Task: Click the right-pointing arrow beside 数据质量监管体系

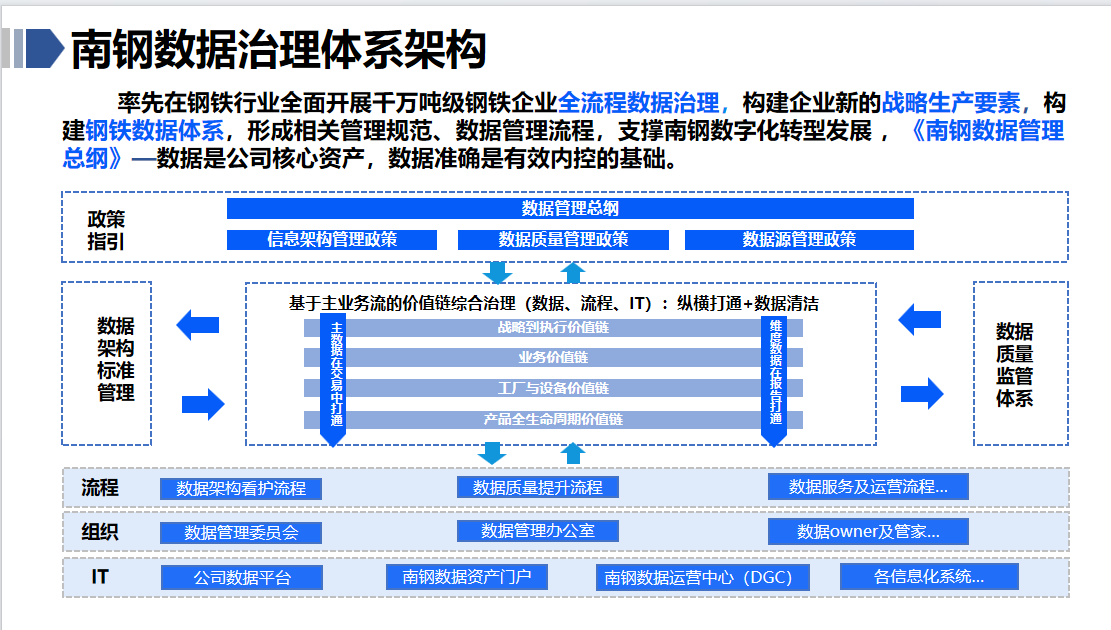Action: tap(921, 393)
